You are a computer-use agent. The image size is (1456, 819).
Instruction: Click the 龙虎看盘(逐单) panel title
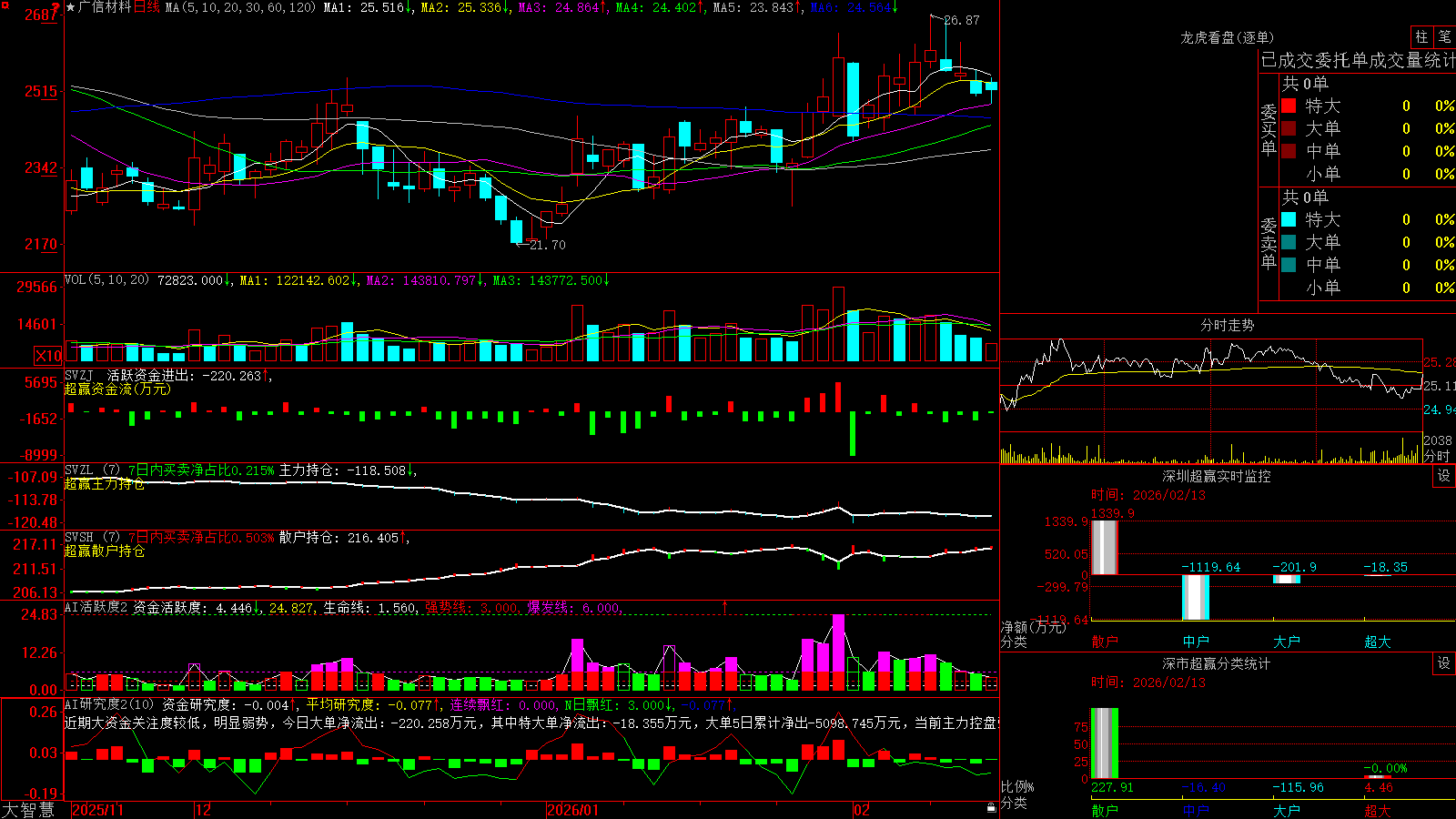tap(1228, 37)
